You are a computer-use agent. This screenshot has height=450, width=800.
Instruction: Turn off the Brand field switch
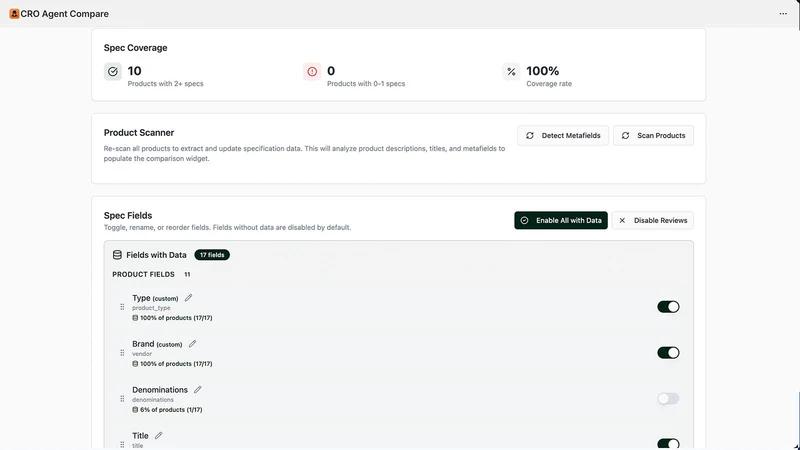[668, 353]
